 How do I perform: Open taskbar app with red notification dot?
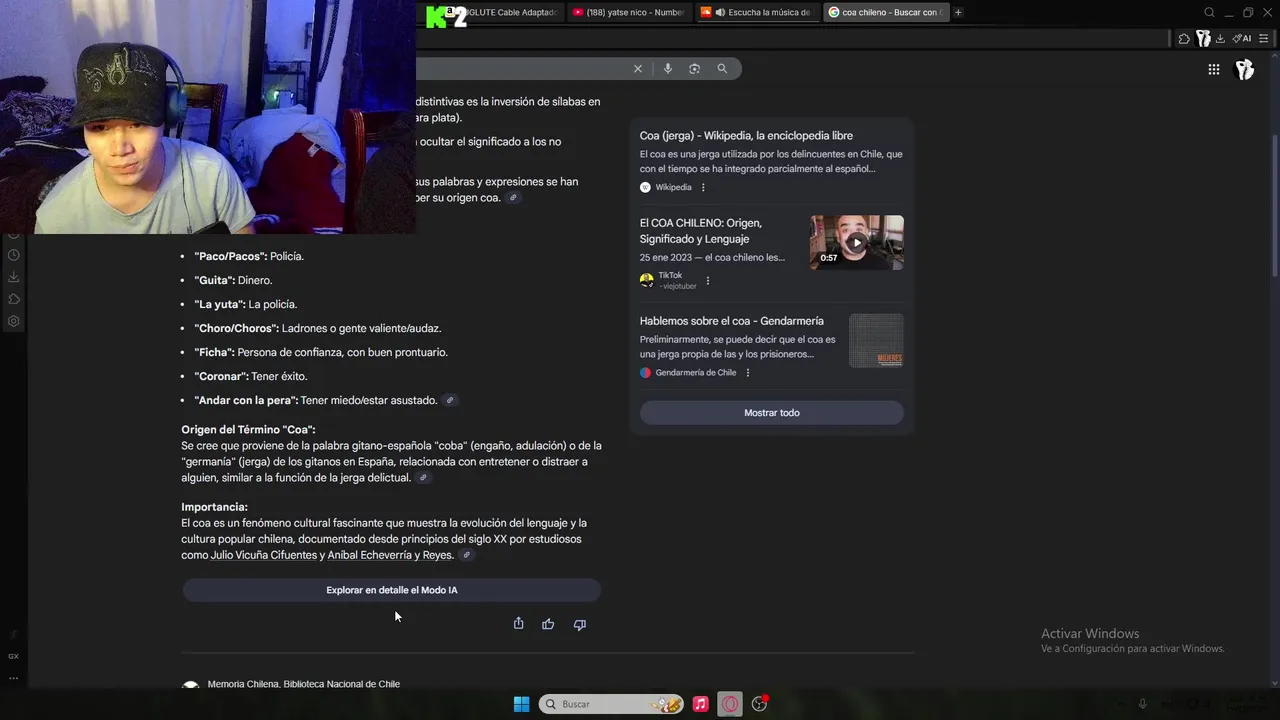click(759, 704)
